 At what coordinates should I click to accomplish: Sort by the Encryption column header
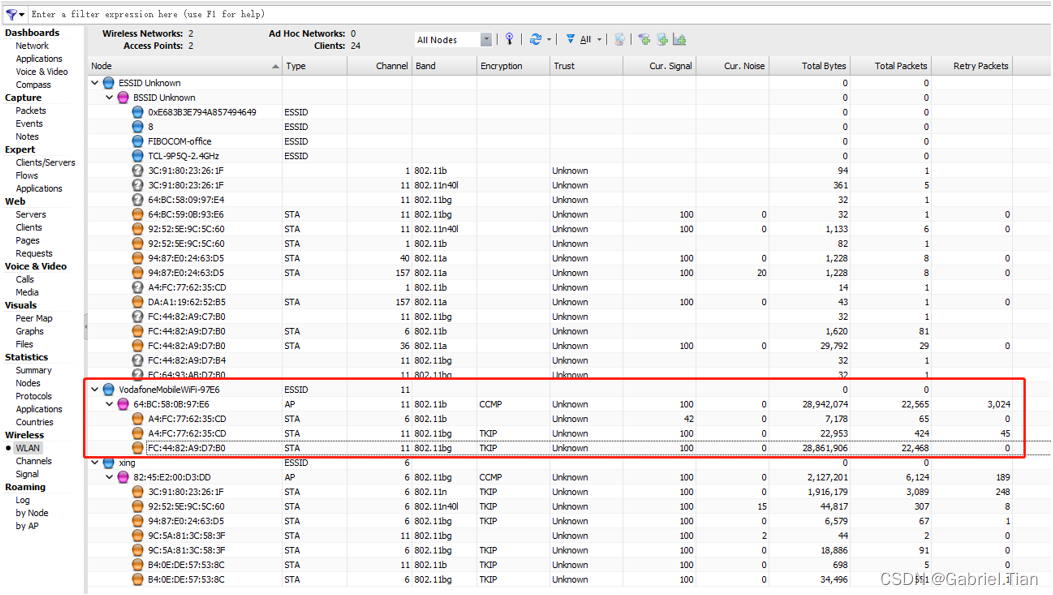coord(512,66)
